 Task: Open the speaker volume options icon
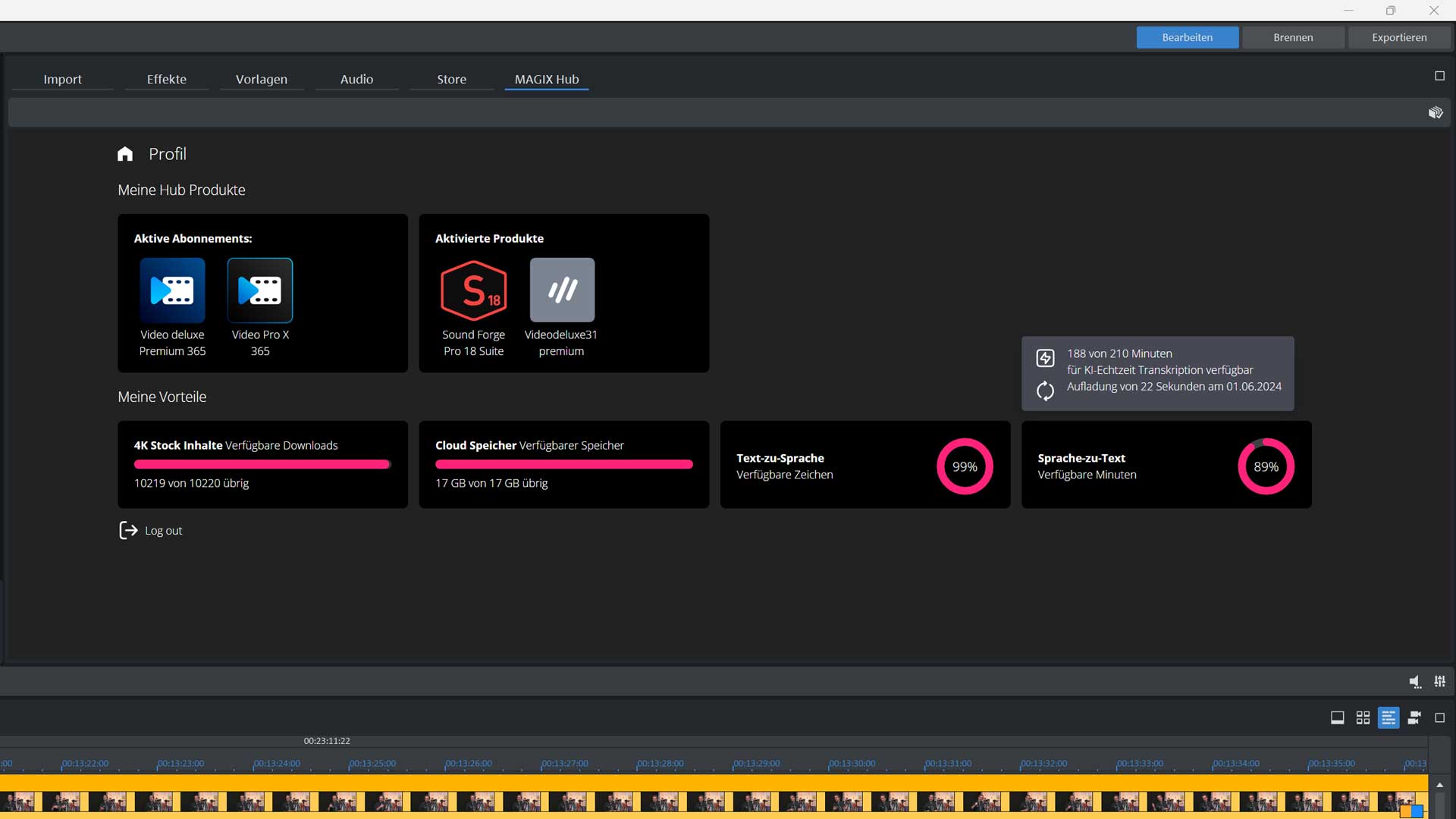(1415, 682)
